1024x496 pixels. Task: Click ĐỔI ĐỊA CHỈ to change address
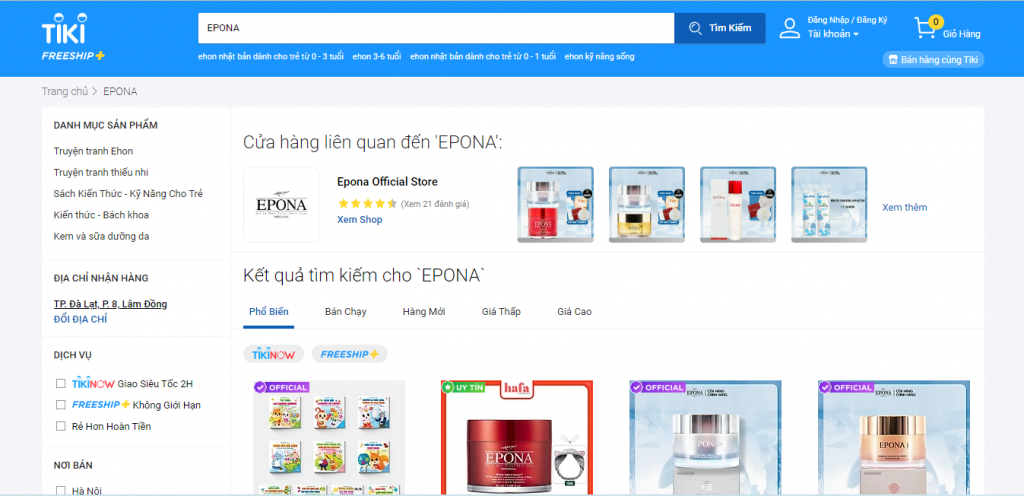80,319
